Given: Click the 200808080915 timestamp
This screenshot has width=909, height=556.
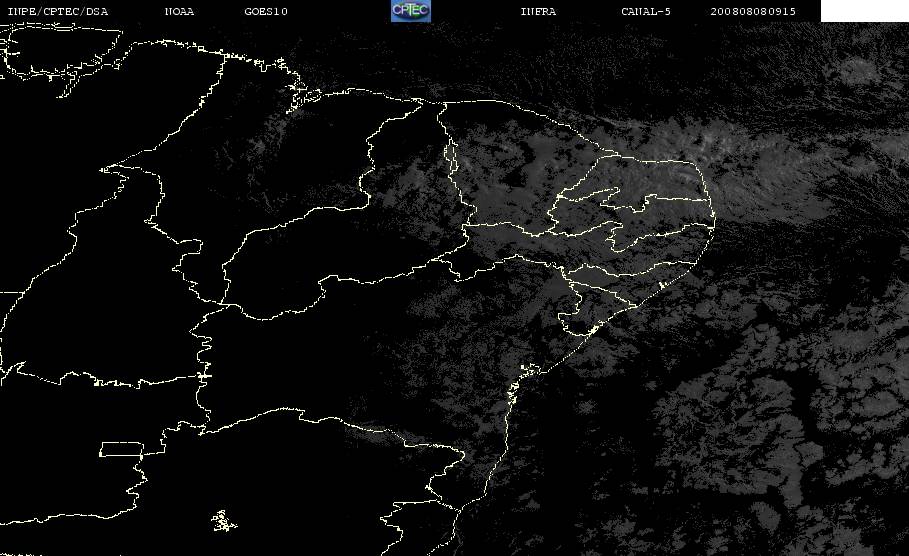Looking at the screenshot, I should point(753,12).
